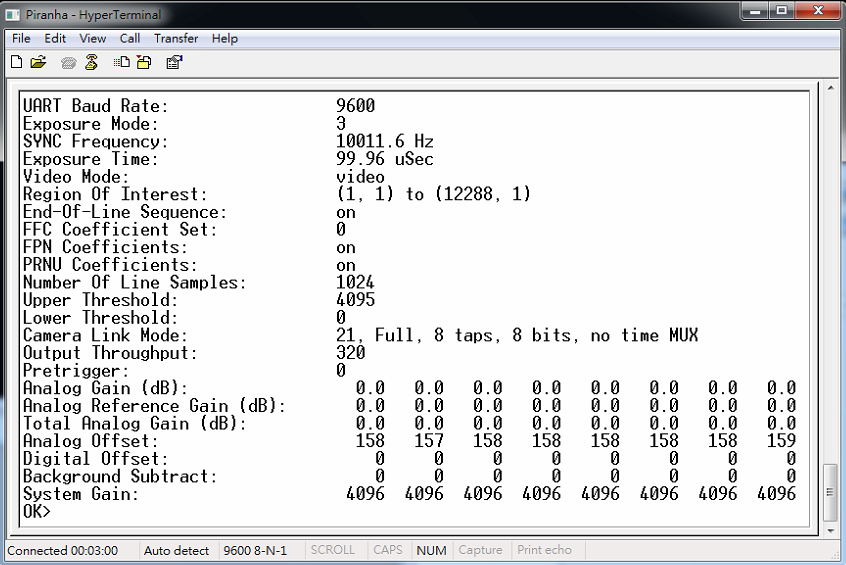This screenshot has width=846, height=565.
Task: Click the New connection toolbar icon
Action: (x=17, y=62)
